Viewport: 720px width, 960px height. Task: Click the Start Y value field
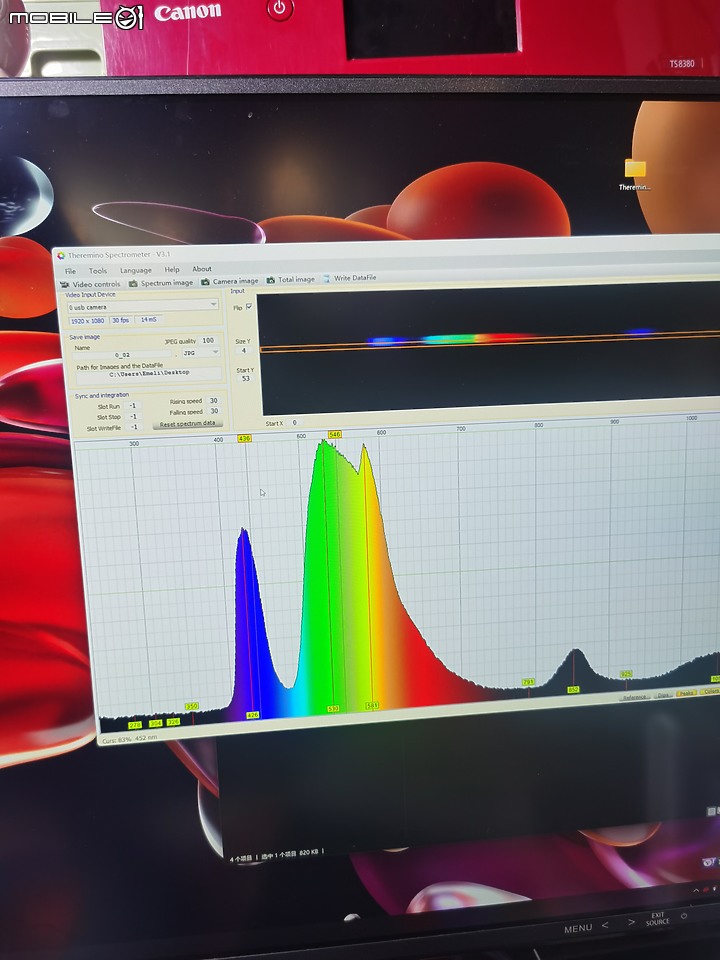click(x=246, y=379)
